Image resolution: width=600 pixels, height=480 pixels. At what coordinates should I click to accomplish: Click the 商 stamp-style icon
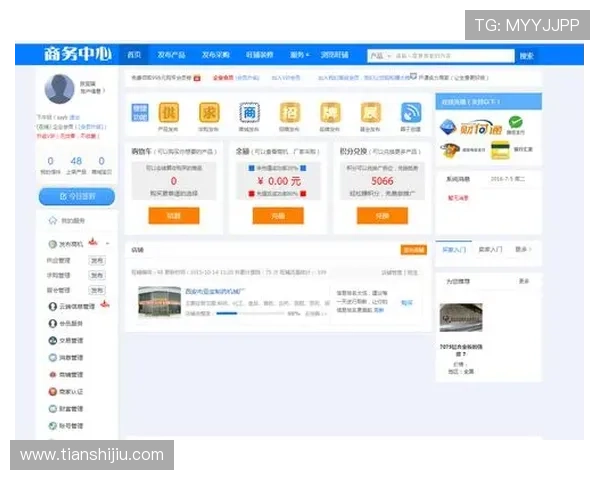(x=249, y=113)
